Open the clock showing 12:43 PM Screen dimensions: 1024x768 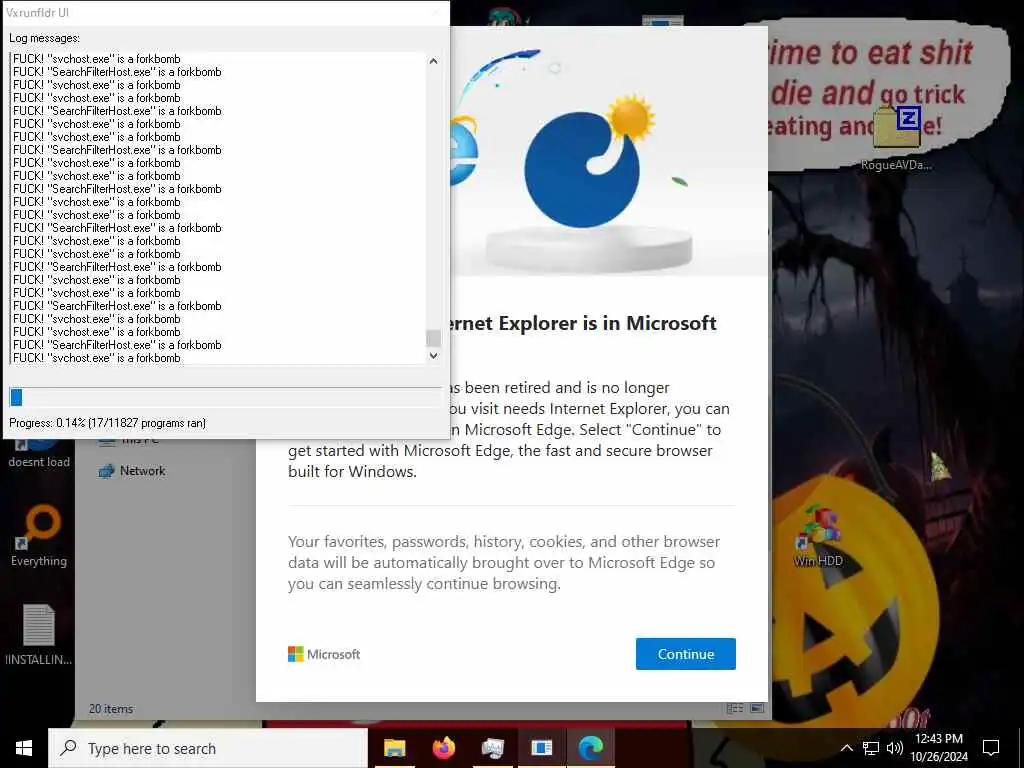pos(938,739)
